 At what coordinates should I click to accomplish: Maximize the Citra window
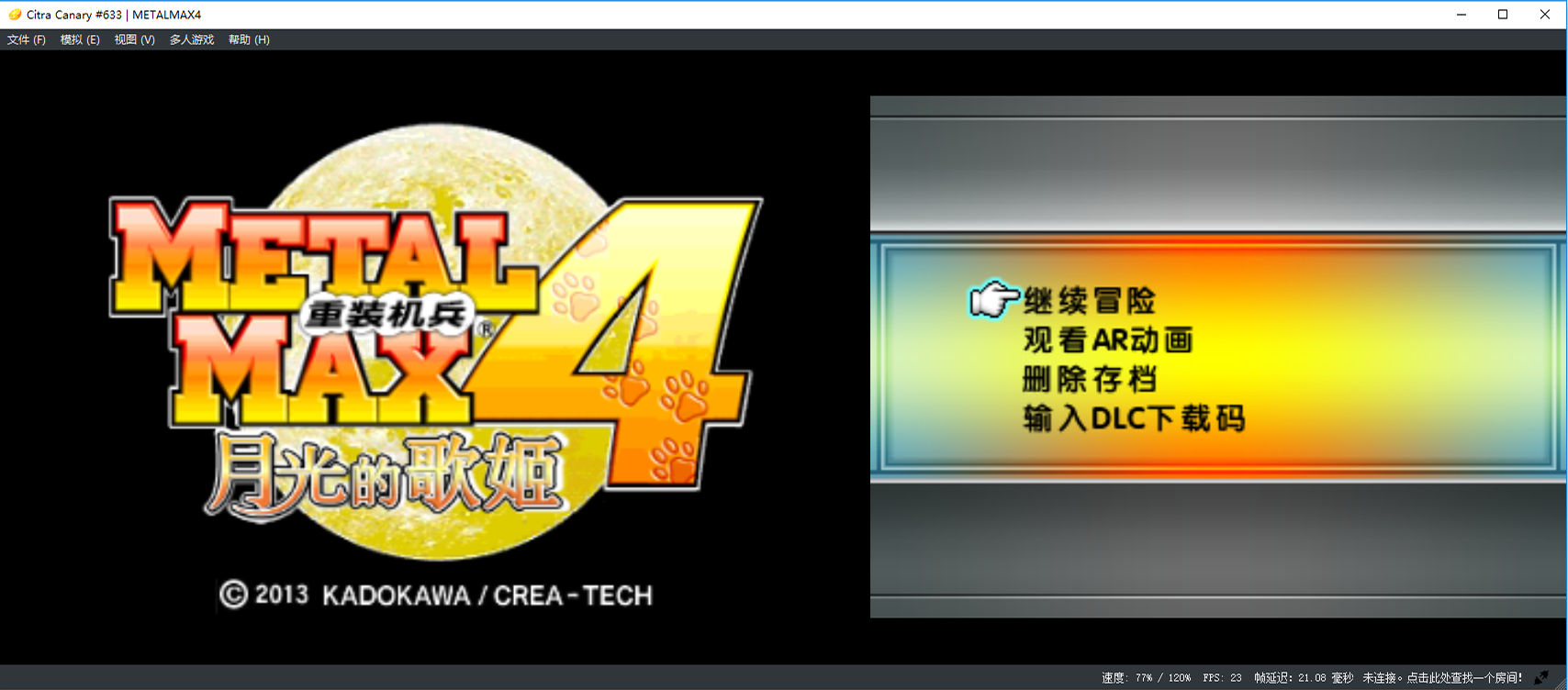pos(1503,15)
